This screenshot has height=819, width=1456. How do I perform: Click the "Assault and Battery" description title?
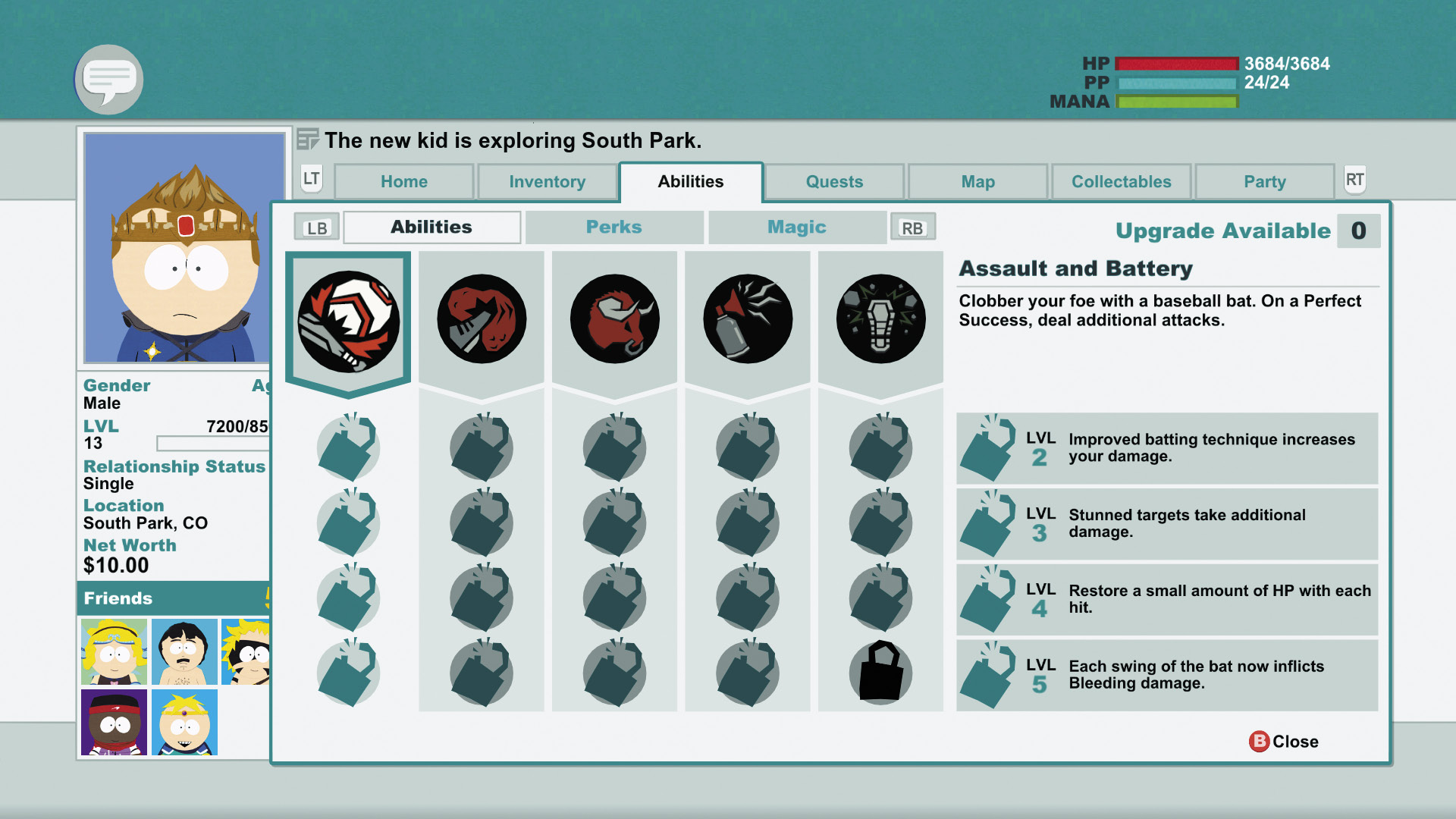pyautogui.click(x=1076, y=268)
